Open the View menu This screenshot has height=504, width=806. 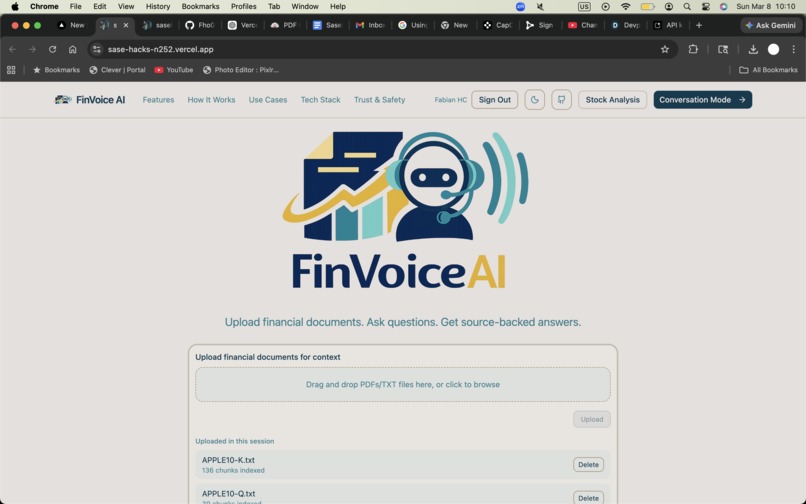(126, 7)
